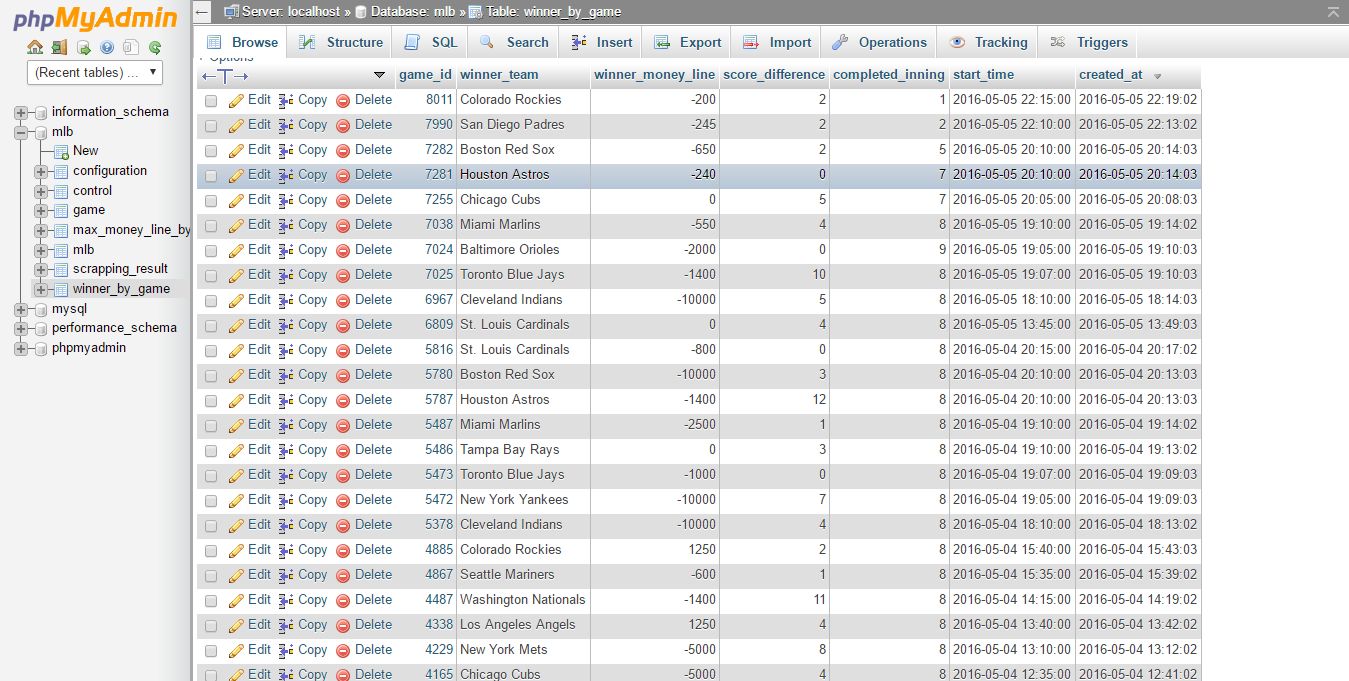
Task: Sort by the winner_money_line column header
Action: [654, 75]
